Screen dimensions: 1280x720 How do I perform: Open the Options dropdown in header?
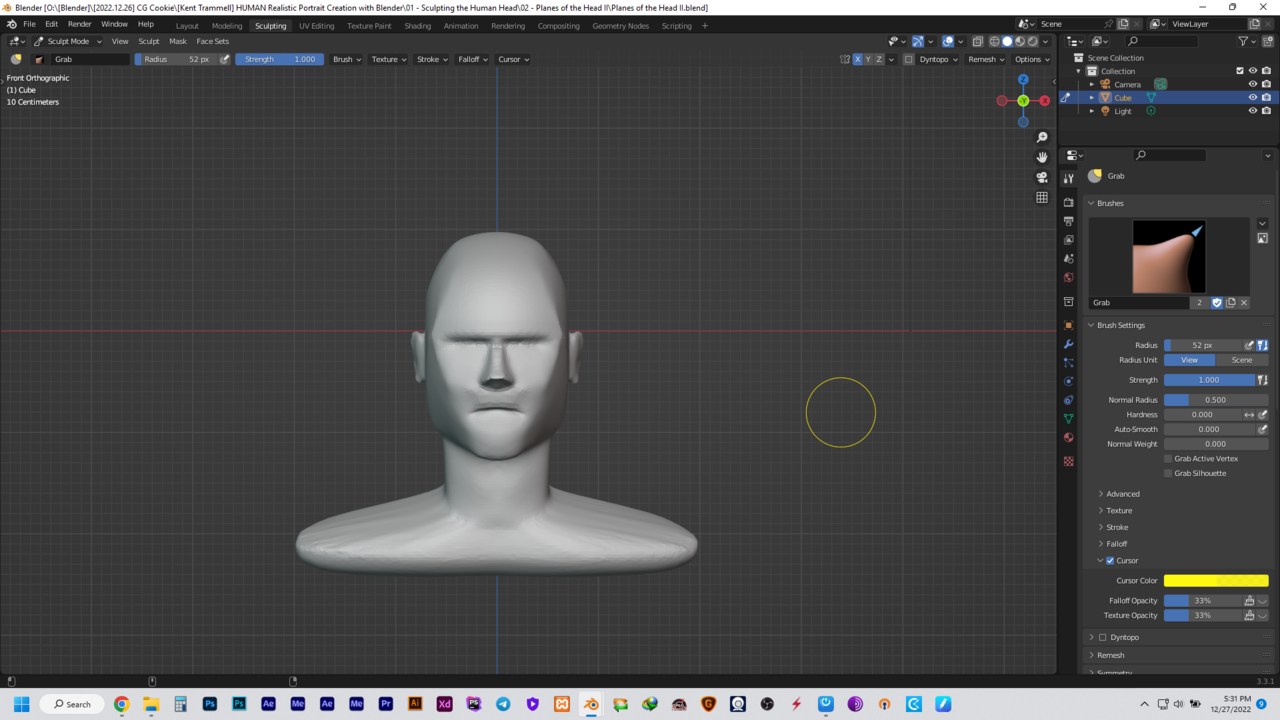1032,59
